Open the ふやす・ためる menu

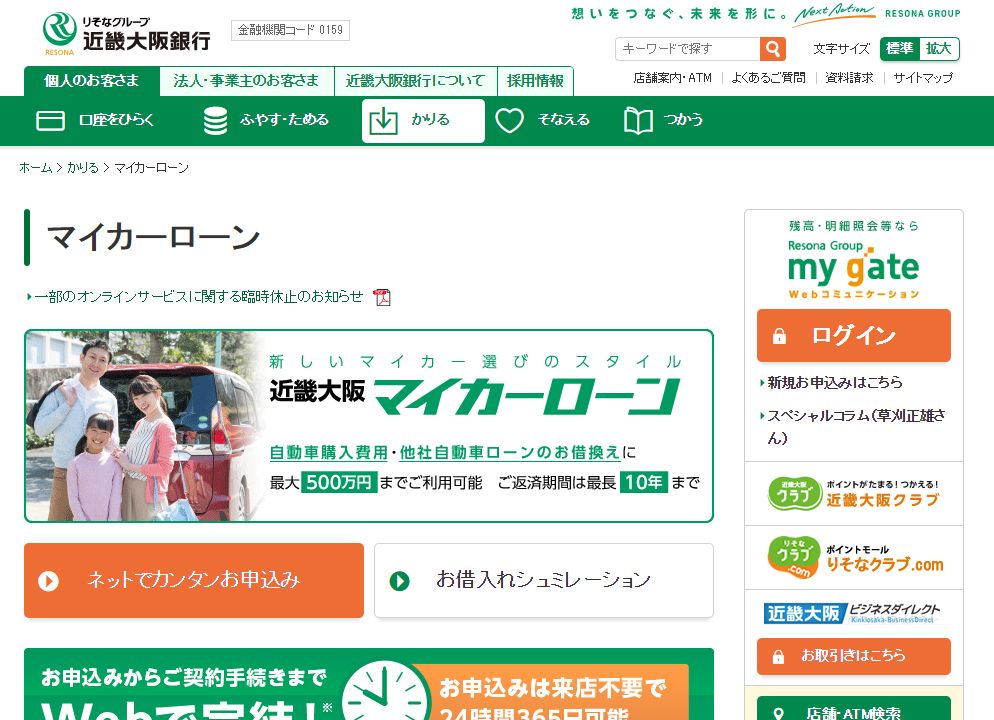pyautogui.click(x=266, y=120)
